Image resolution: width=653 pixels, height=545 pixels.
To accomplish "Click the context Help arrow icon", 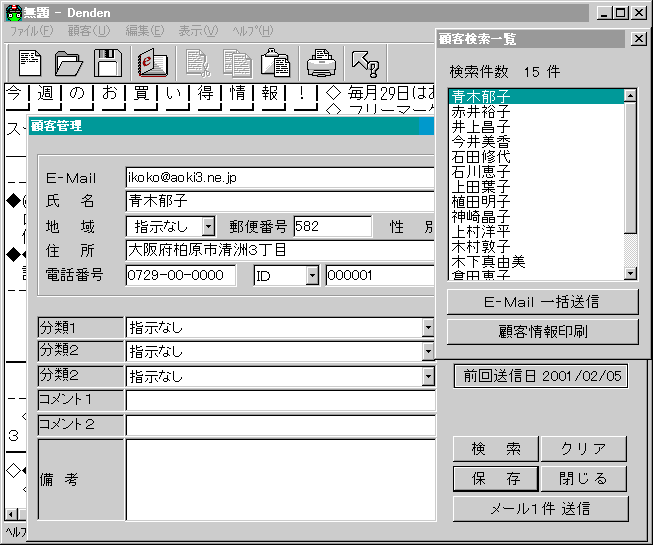I will click(x=365, y=63).
